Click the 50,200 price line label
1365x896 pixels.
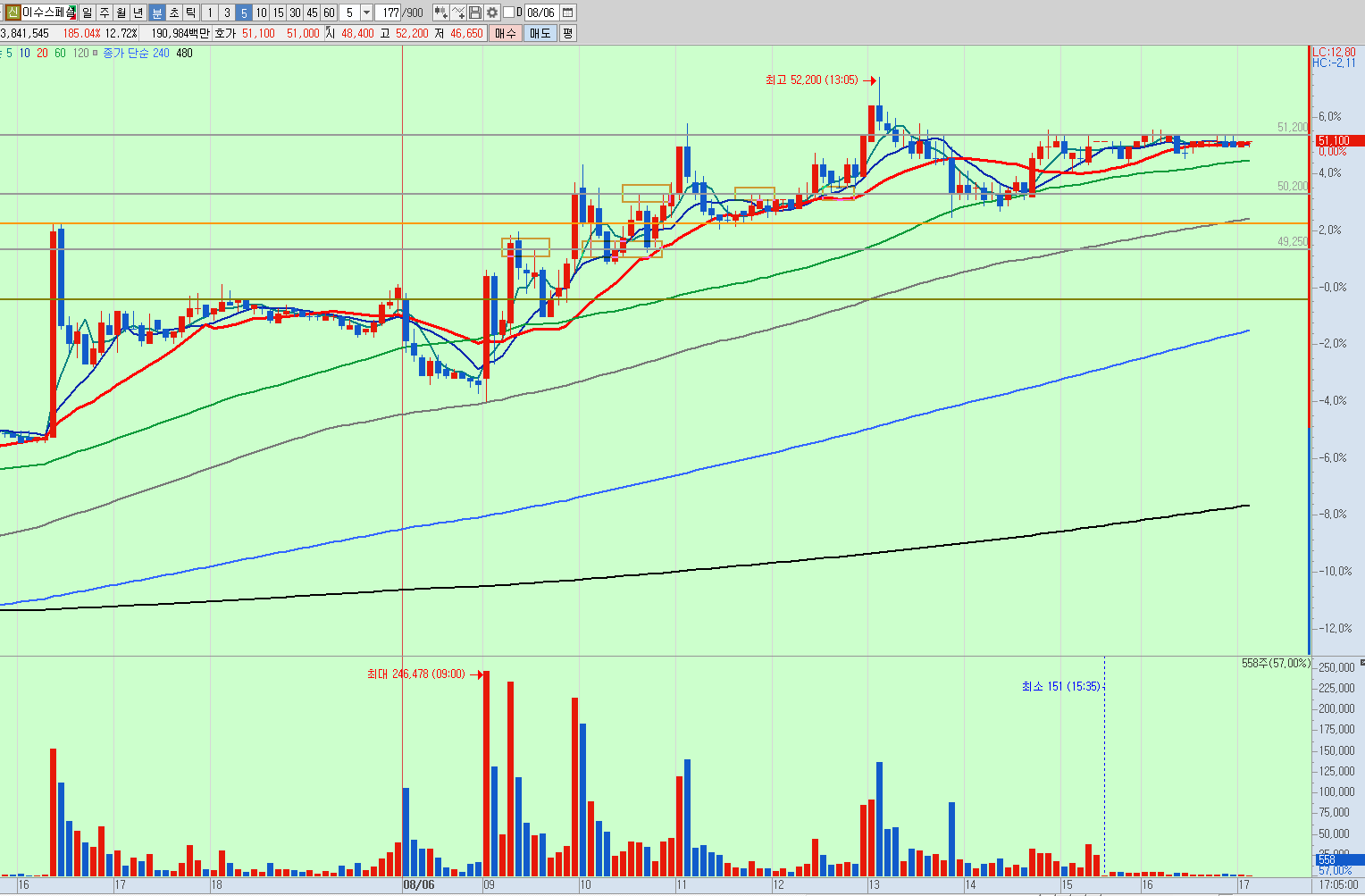1293,187
